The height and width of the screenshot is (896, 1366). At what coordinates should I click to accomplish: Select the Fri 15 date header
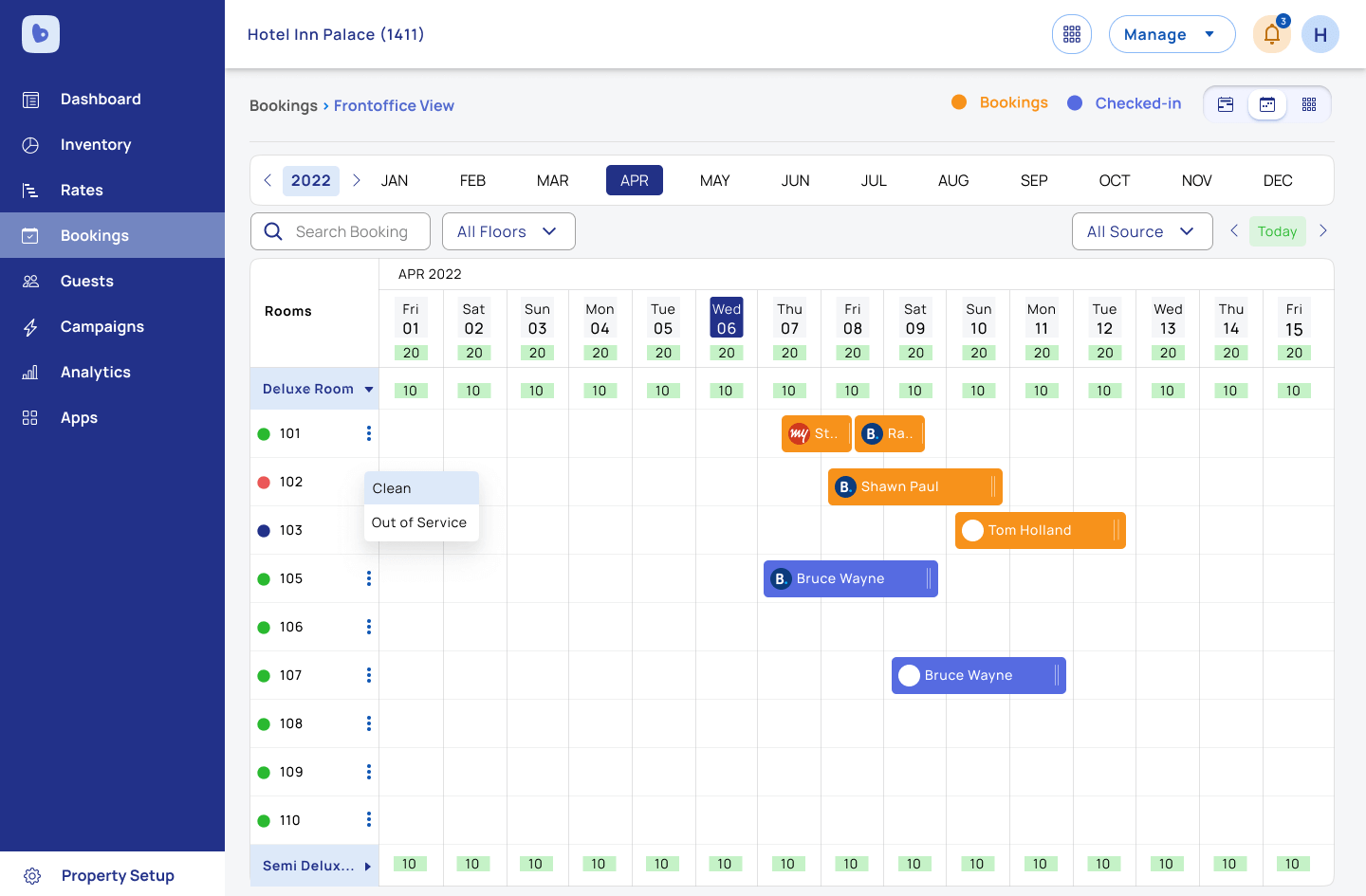click(1294, 320)
